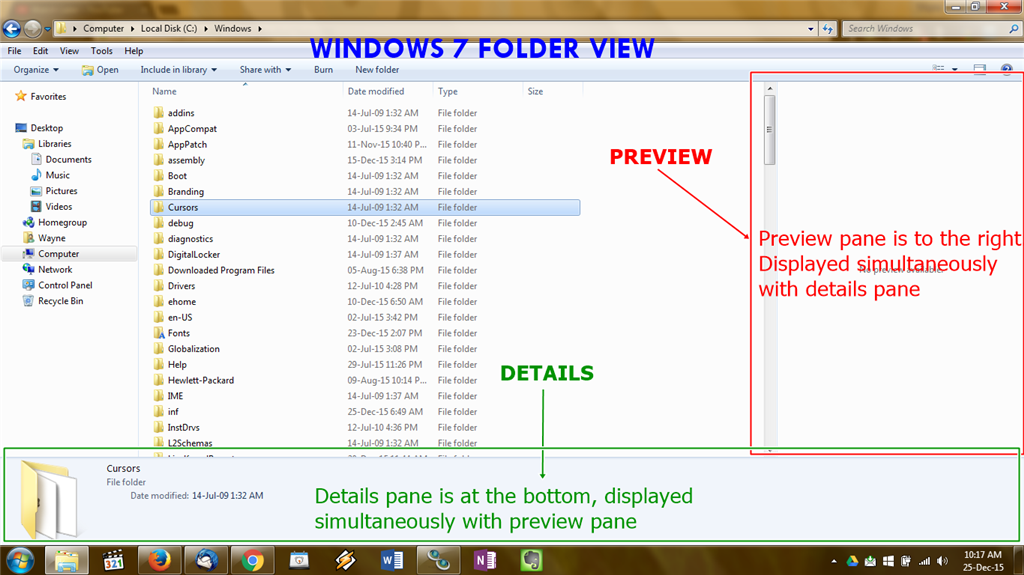Open the Edit menu
Image resolution: width=1024 pixels, height=575 pixels.
(40, 51)
